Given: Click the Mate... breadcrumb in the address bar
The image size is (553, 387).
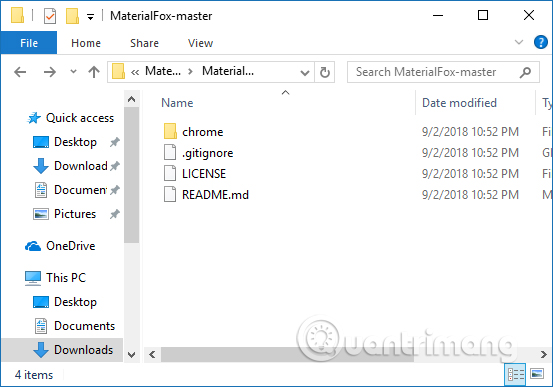Looking at the screenshot, I should (163, 71).
